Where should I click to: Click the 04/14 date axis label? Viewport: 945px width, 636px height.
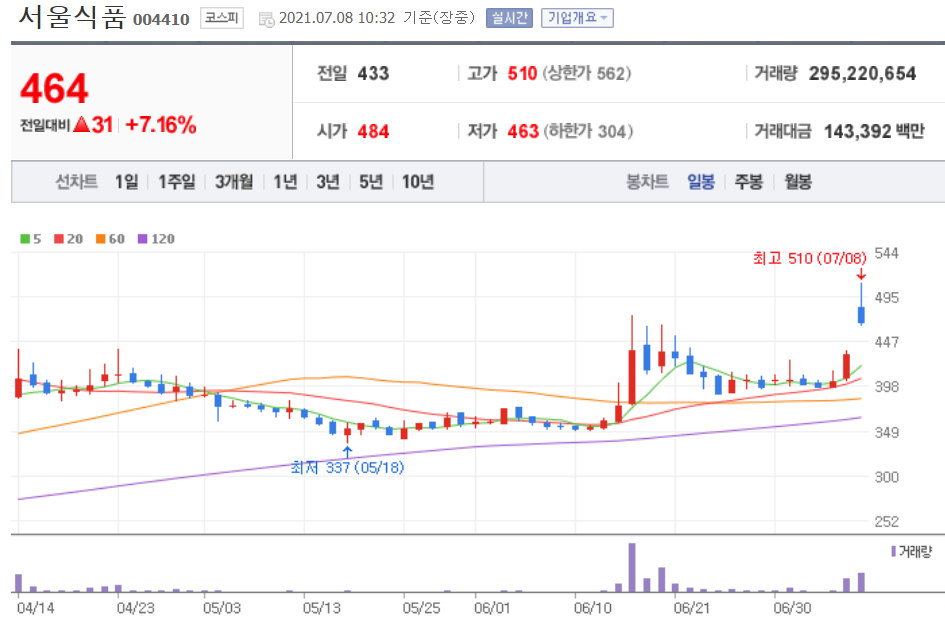(35, 608)
